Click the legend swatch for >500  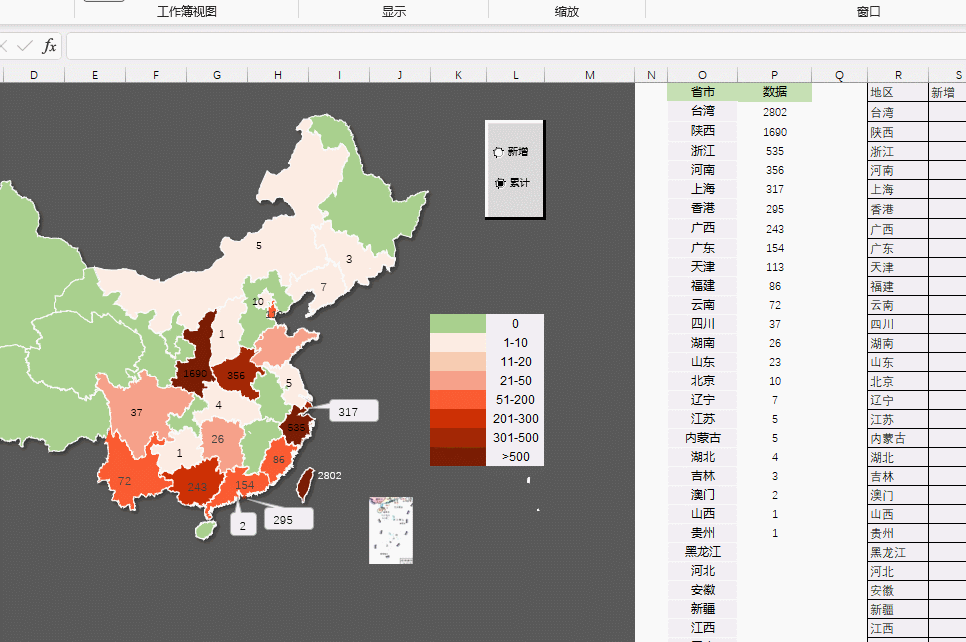pos(458,457)
